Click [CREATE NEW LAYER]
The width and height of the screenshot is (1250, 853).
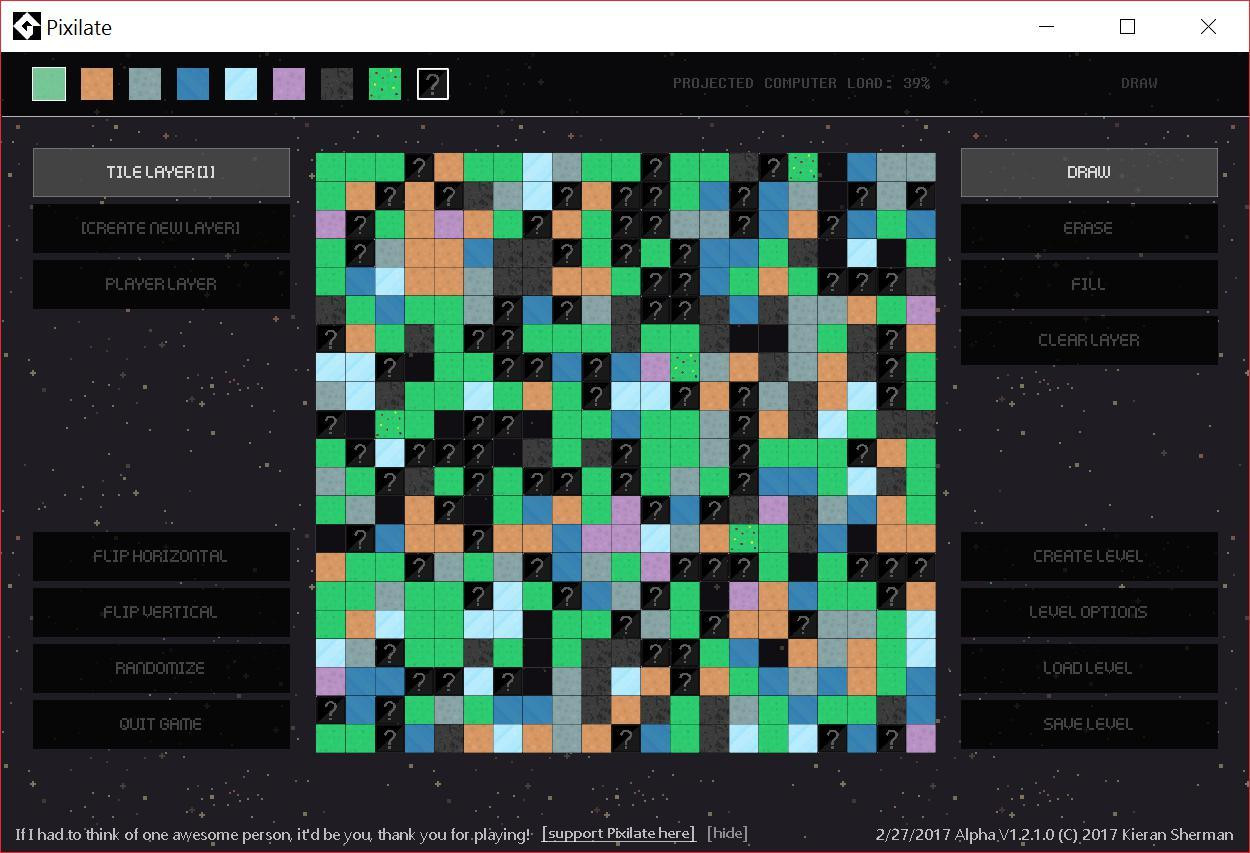point(161,228)
